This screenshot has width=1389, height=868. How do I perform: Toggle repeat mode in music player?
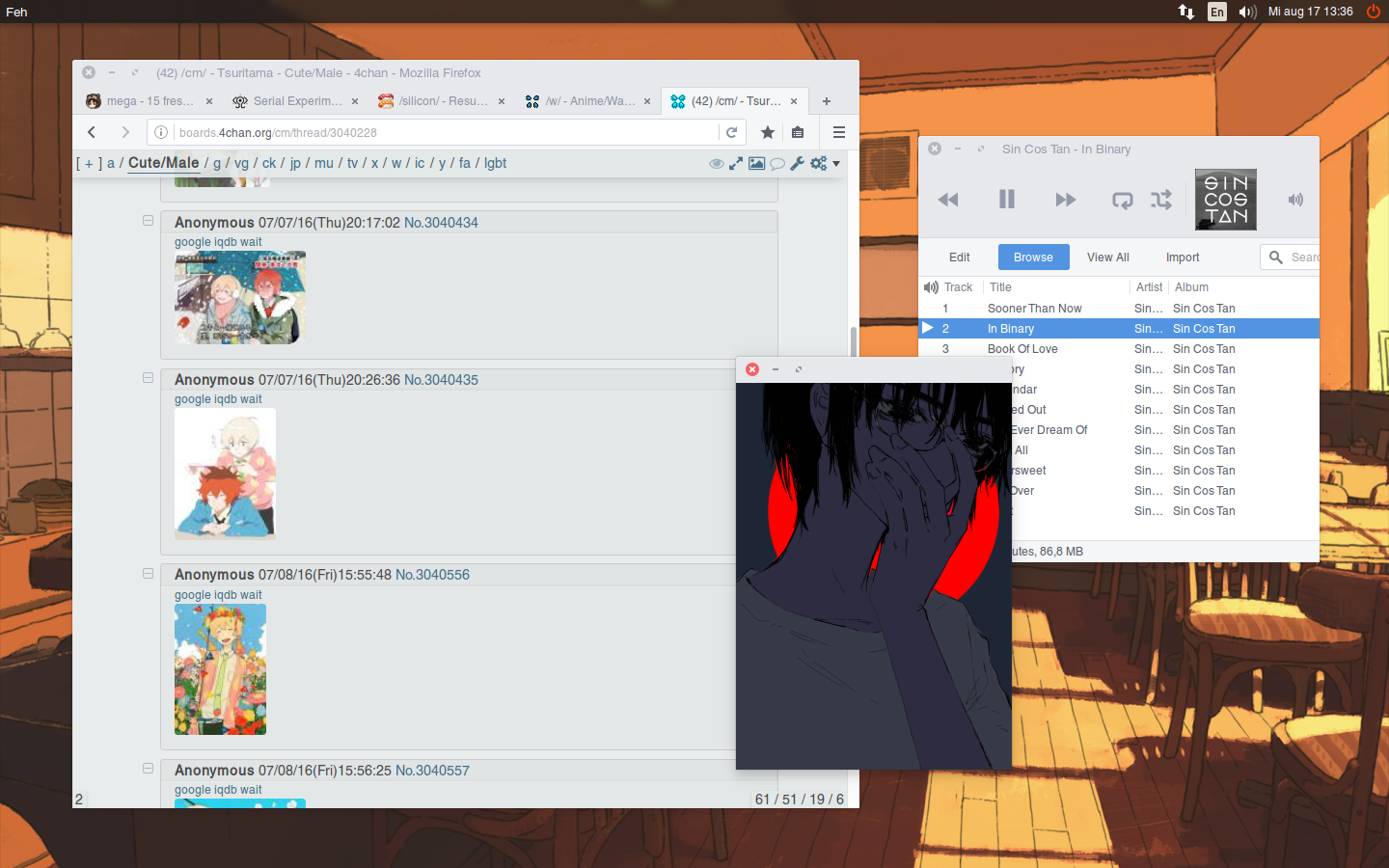1122,200
